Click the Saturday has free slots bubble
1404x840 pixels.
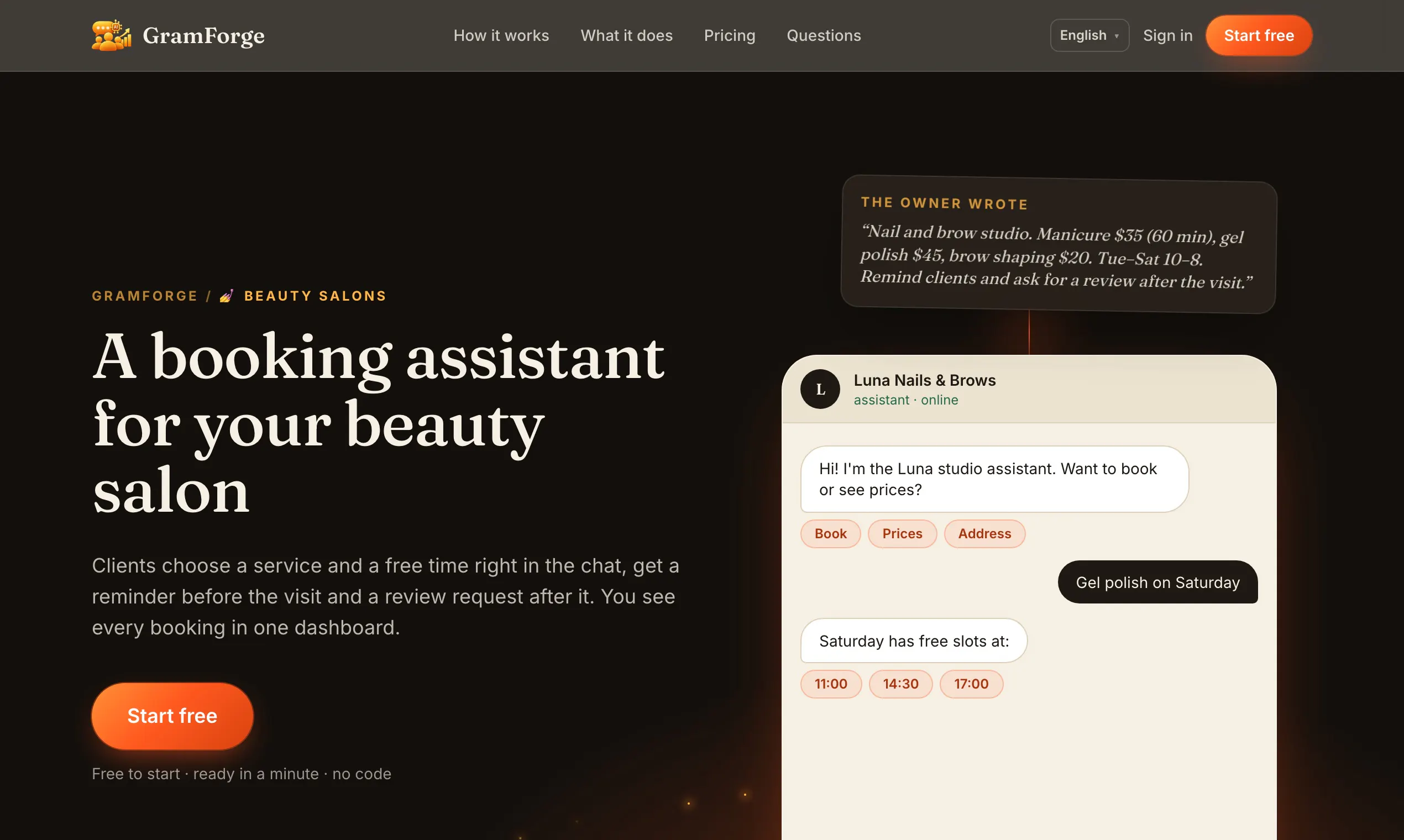click(x=914, y=641)
